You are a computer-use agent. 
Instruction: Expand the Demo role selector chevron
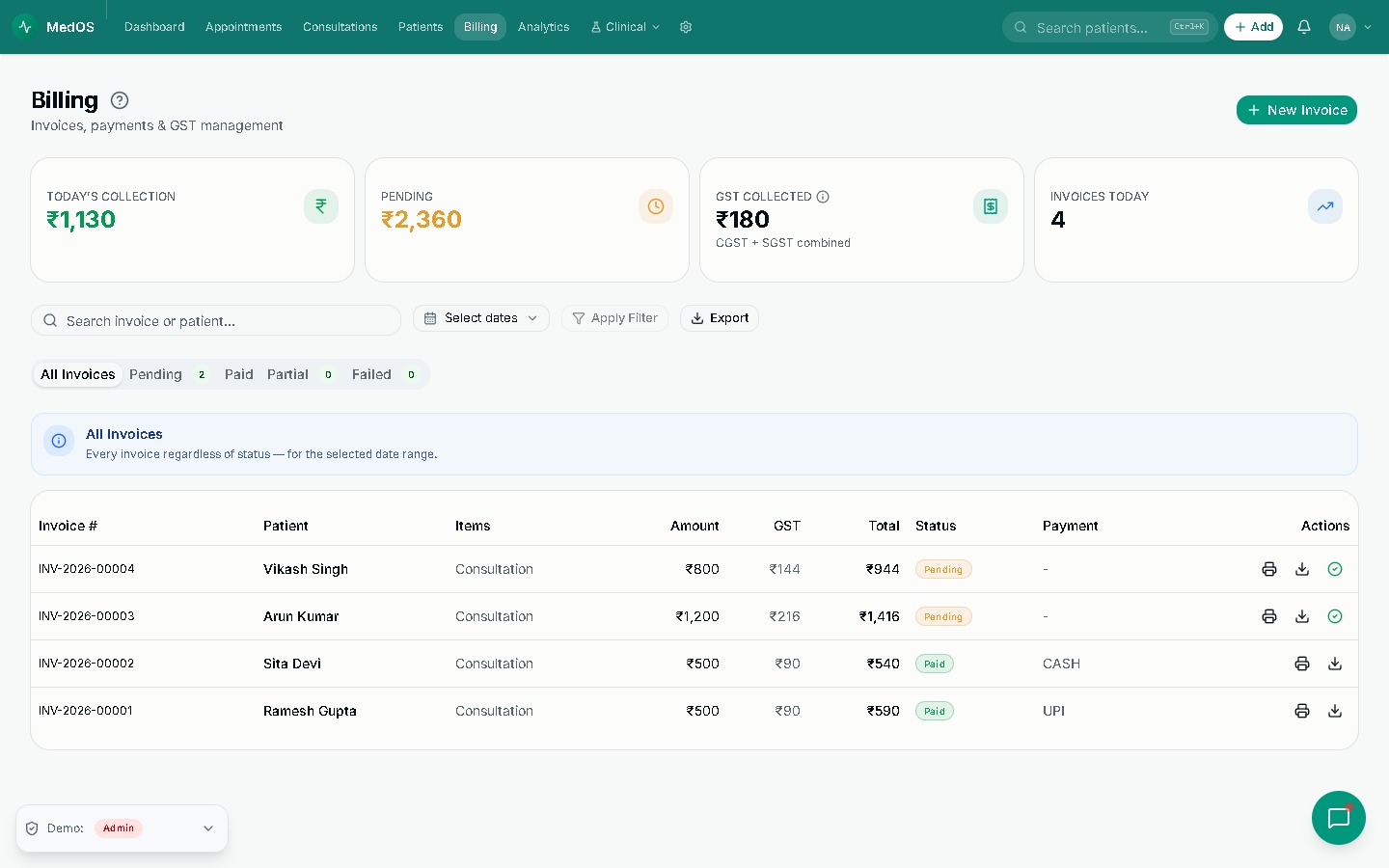(x=208, y=828)
